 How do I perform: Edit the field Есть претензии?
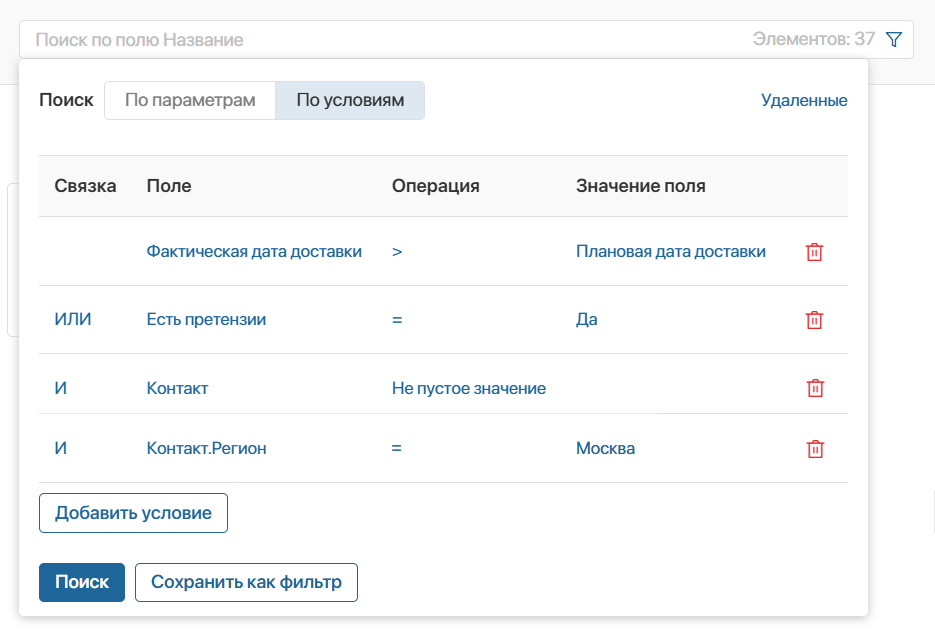coord(206,320)
